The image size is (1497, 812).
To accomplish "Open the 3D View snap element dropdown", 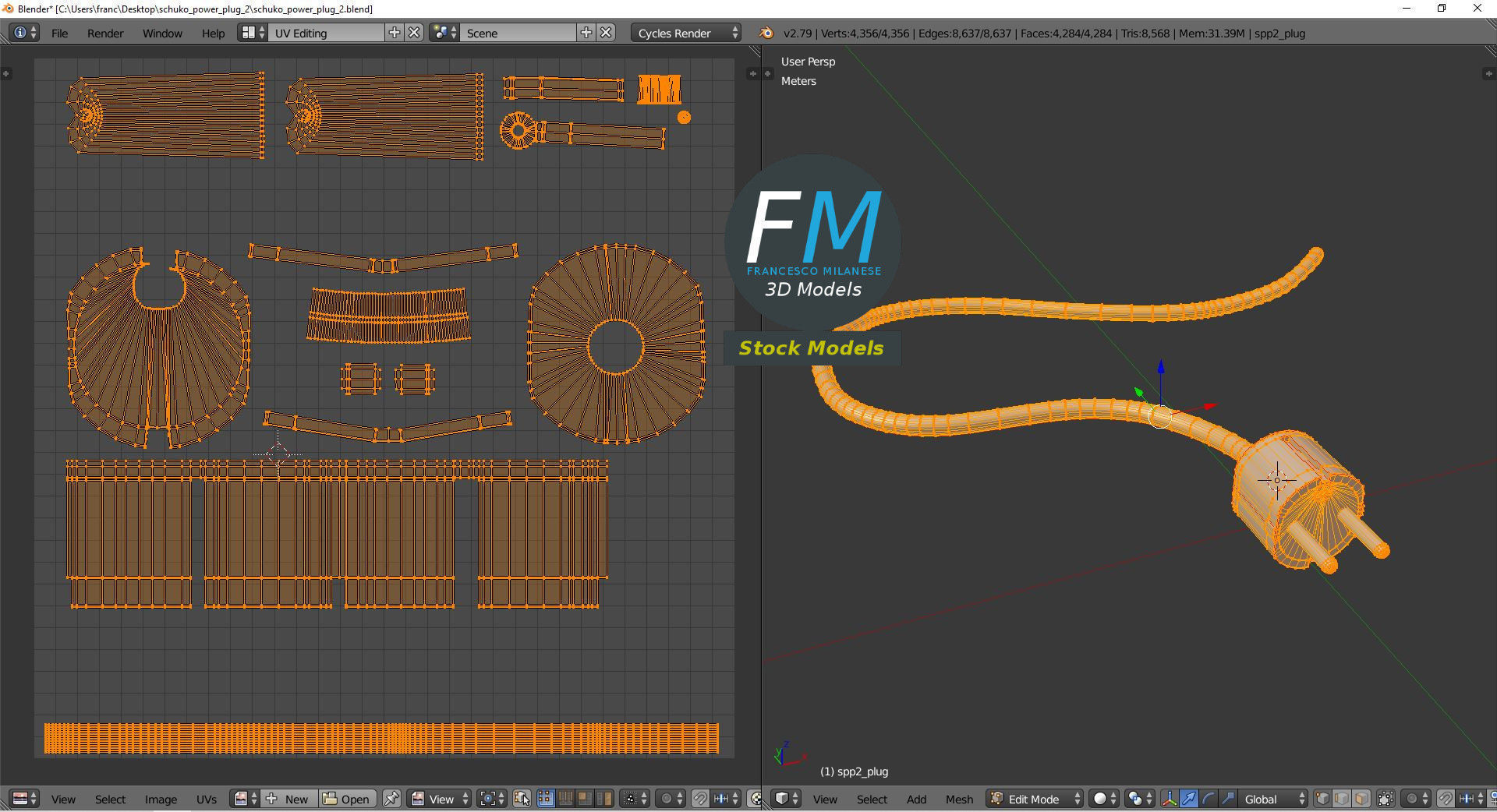I will tap(1471, 799).
